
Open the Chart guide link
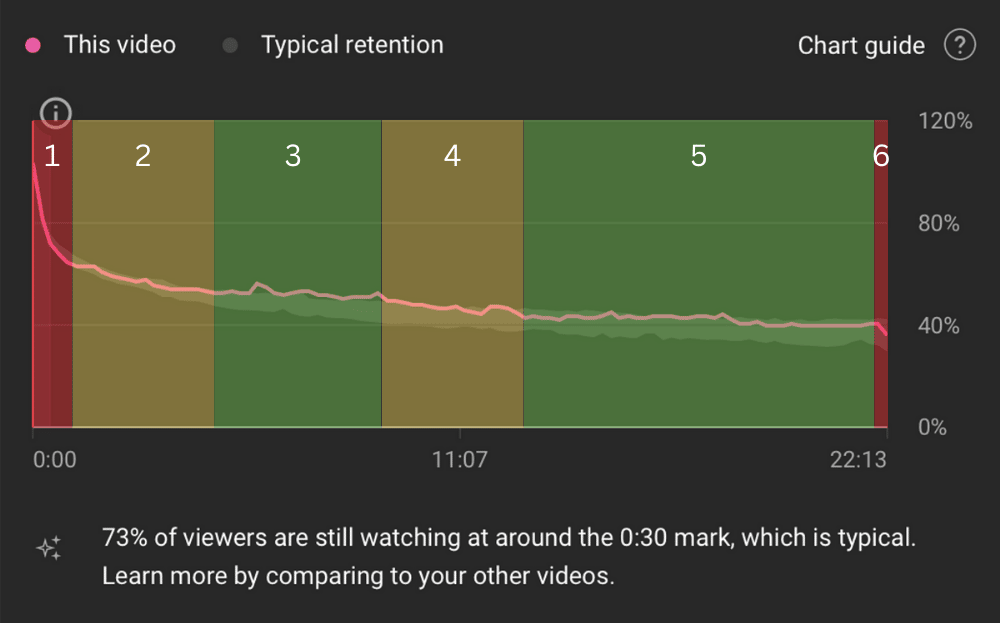point(861,46)
